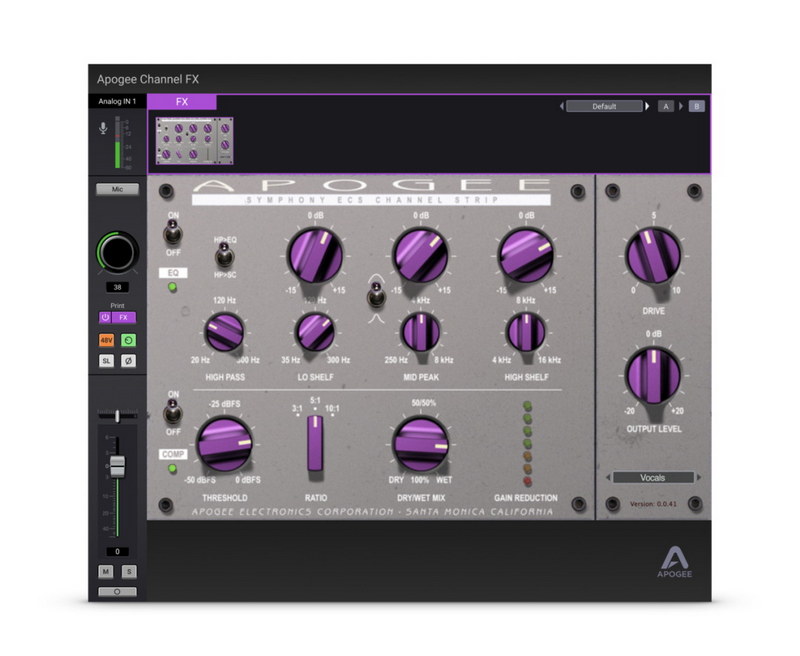Image resolution: width=800 pixels, height=656 pixels.
Task: Switch to the FX tab
Action: click(x=182, y=102)
